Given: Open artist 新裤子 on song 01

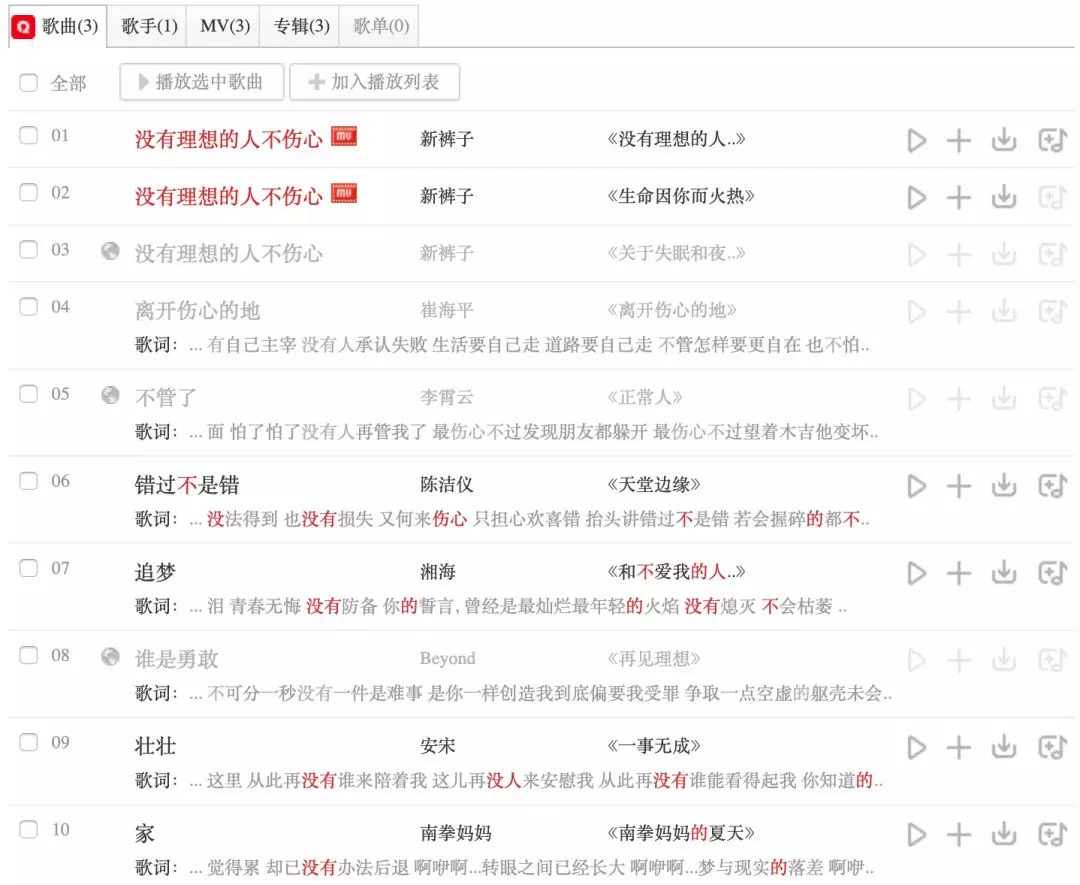Looking at the screenshot, I should click(447, 139).
